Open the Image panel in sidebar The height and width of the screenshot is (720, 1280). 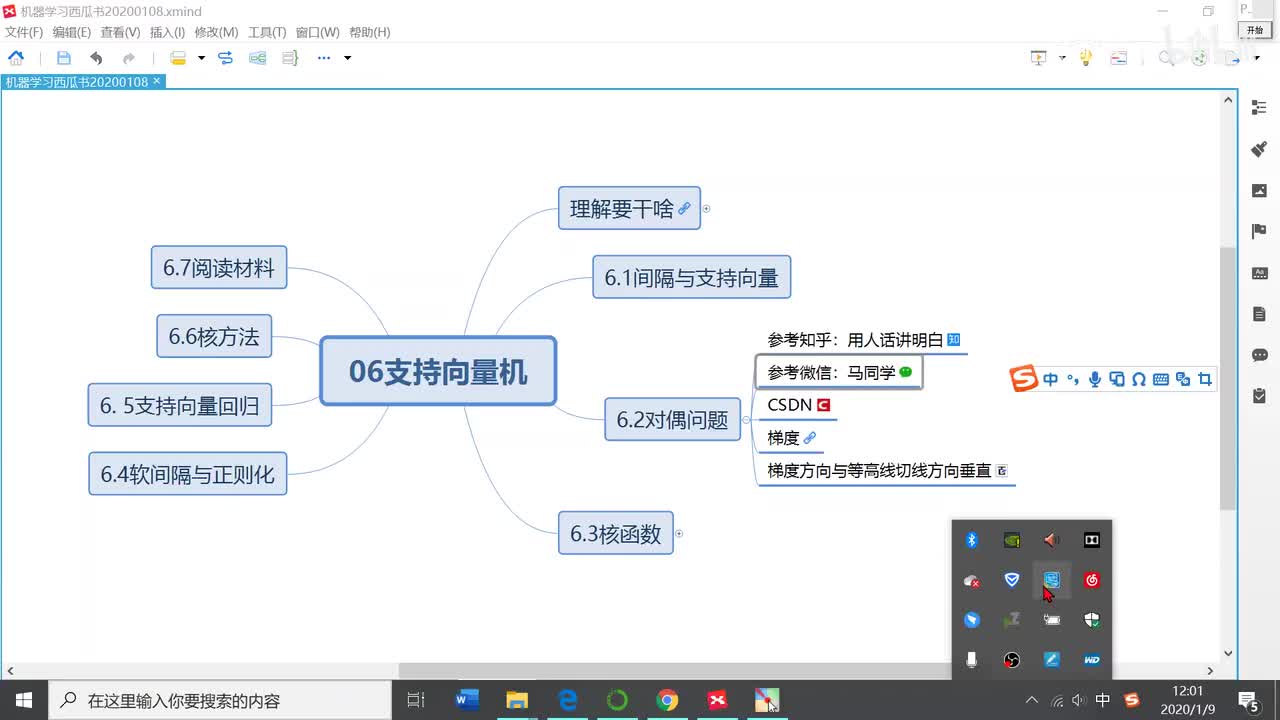(x=1259, y=190)
